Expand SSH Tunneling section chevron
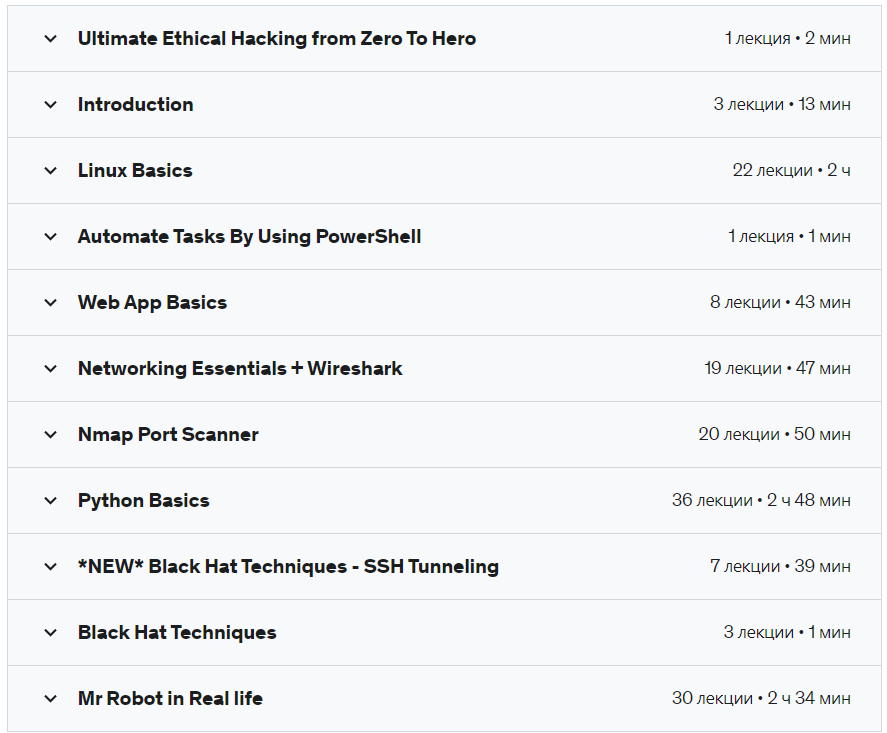The image size is (887, 733). pyautogui.click(x=51, y=567)
